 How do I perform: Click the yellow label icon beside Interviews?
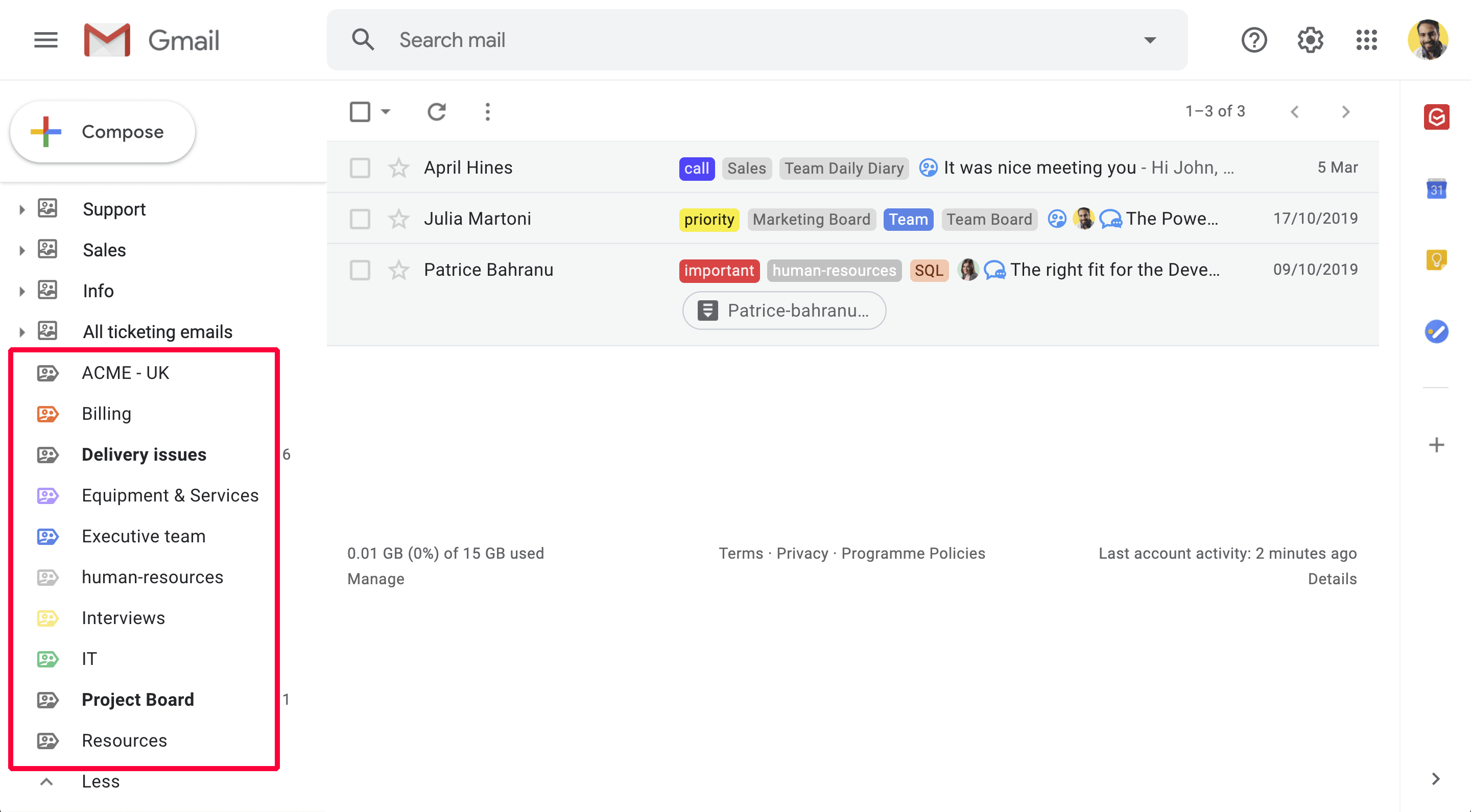coord(48,618)
